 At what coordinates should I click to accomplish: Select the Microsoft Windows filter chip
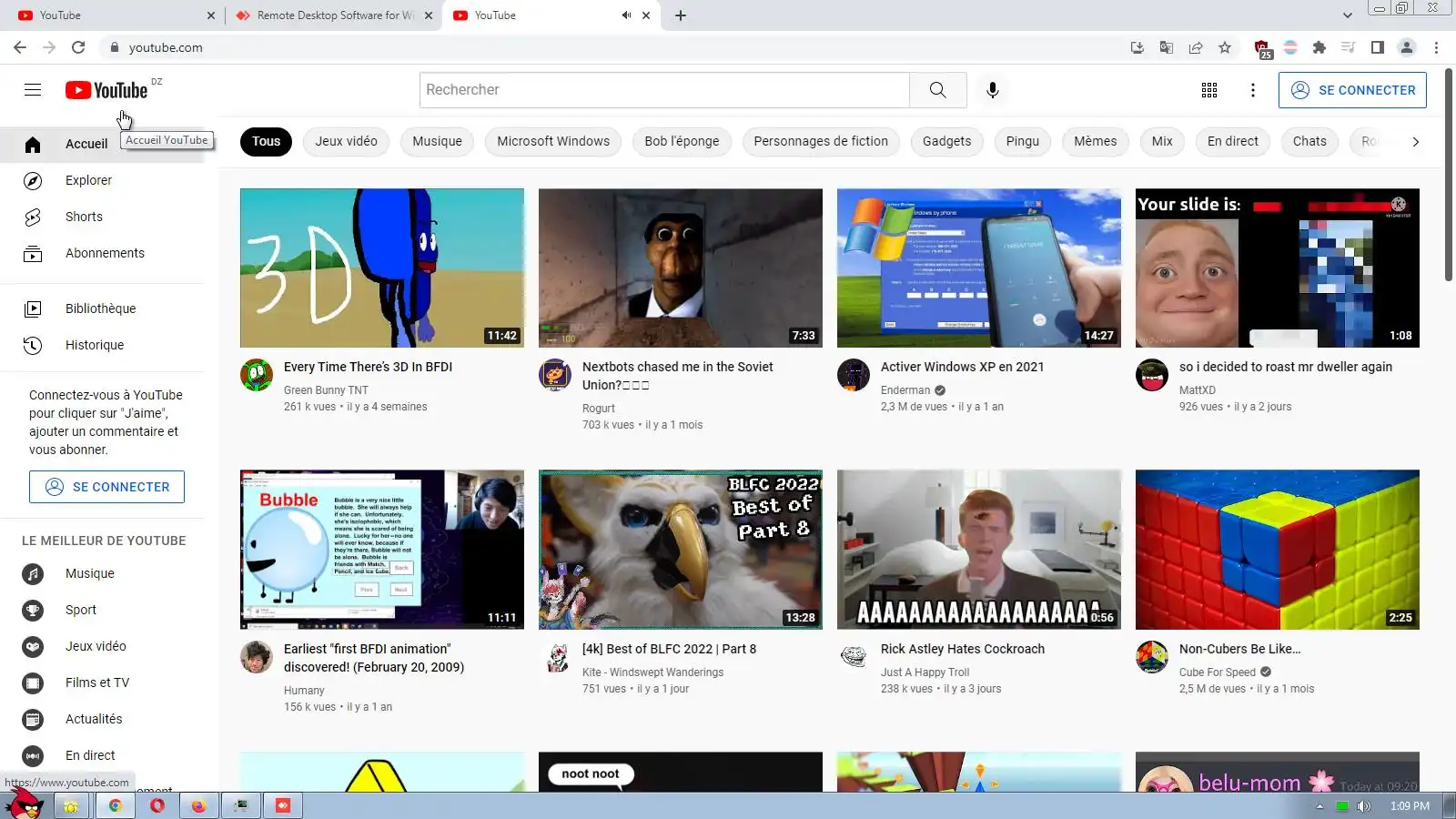pos(553,141)
